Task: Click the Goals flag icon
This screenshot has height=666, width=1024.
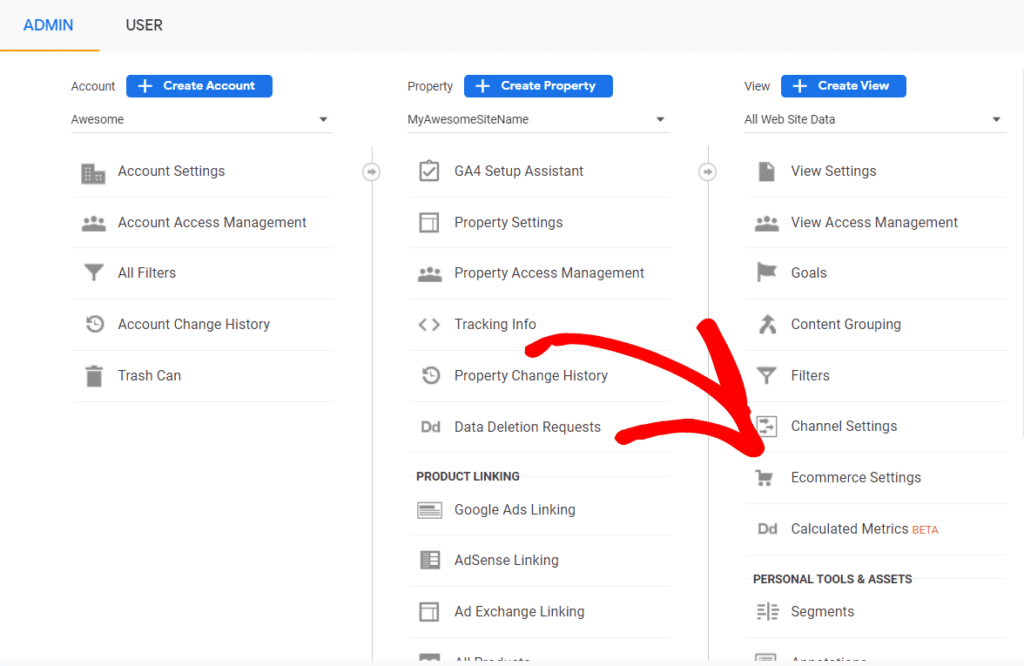Action: click(x=767, y=272)
